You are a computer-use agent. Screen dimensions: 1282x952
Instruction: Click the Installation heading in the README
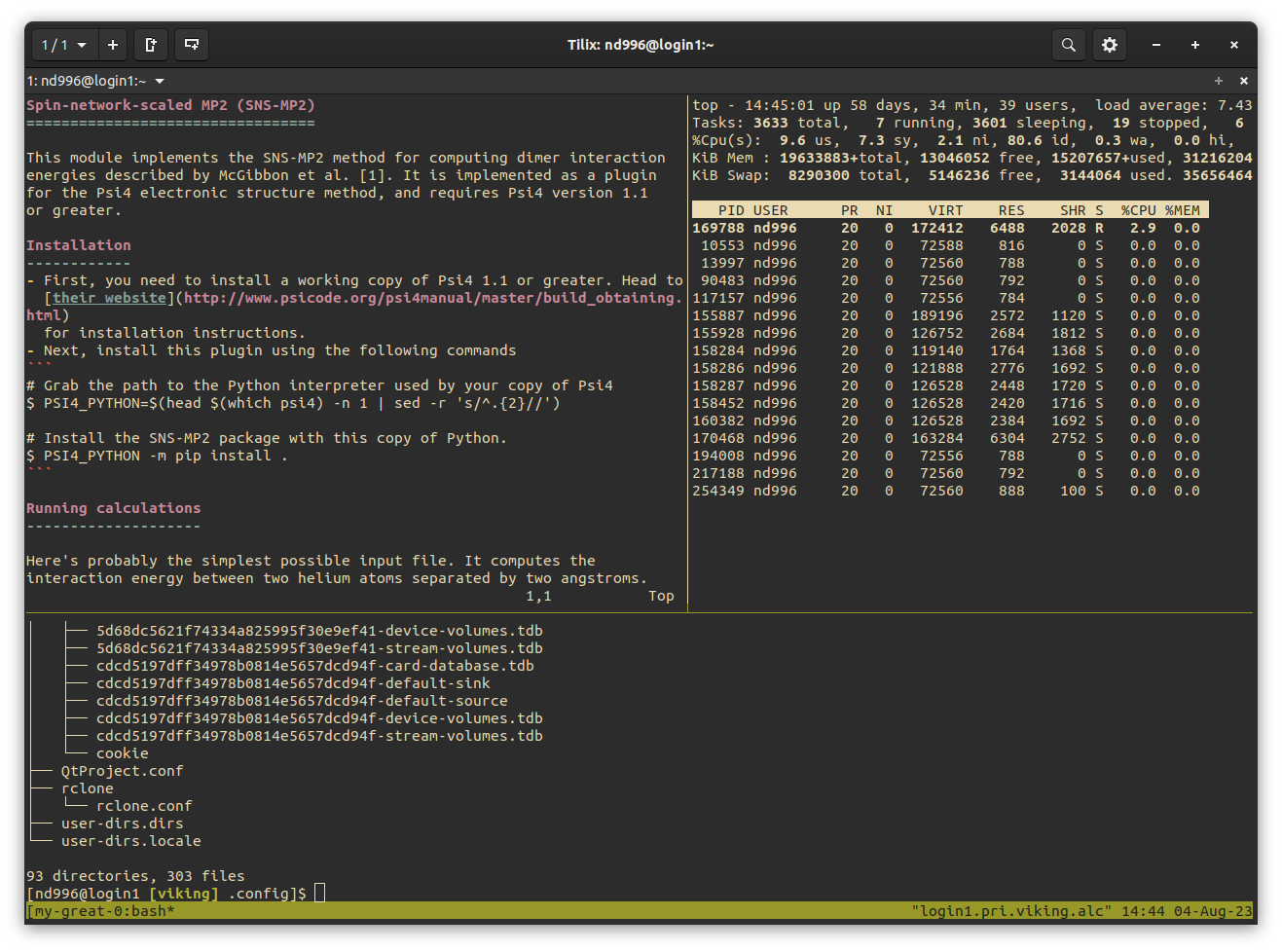pyautogui.click(x=79, y=245)
